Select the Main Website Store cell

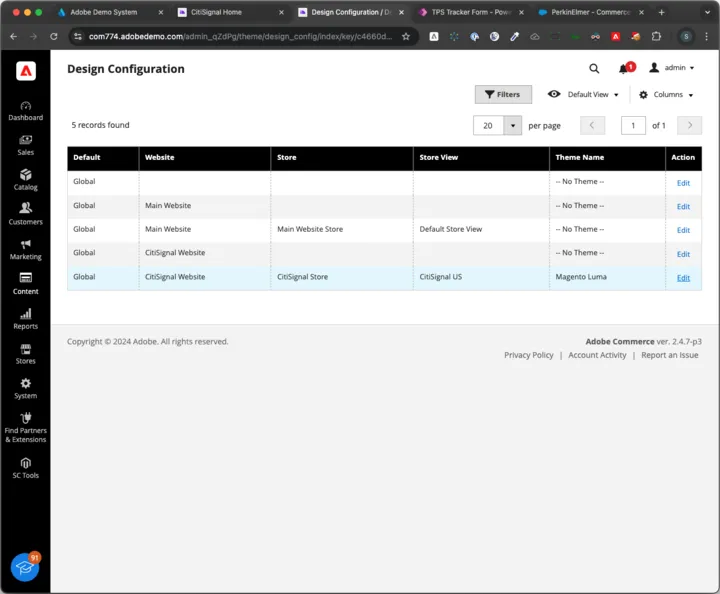pyautogui.click(x=342, y=230)
